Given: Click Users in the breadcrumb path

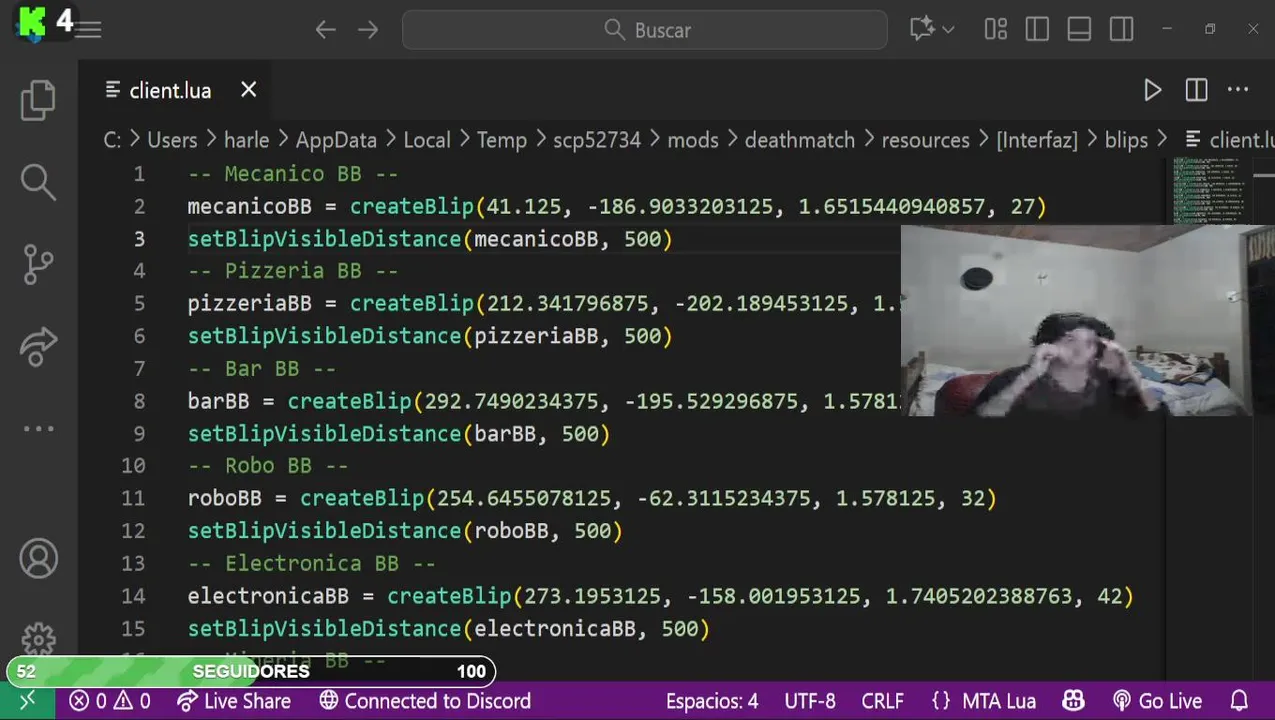Looking at the screenshot, I should pyautogui.click(x=172, y=140).
